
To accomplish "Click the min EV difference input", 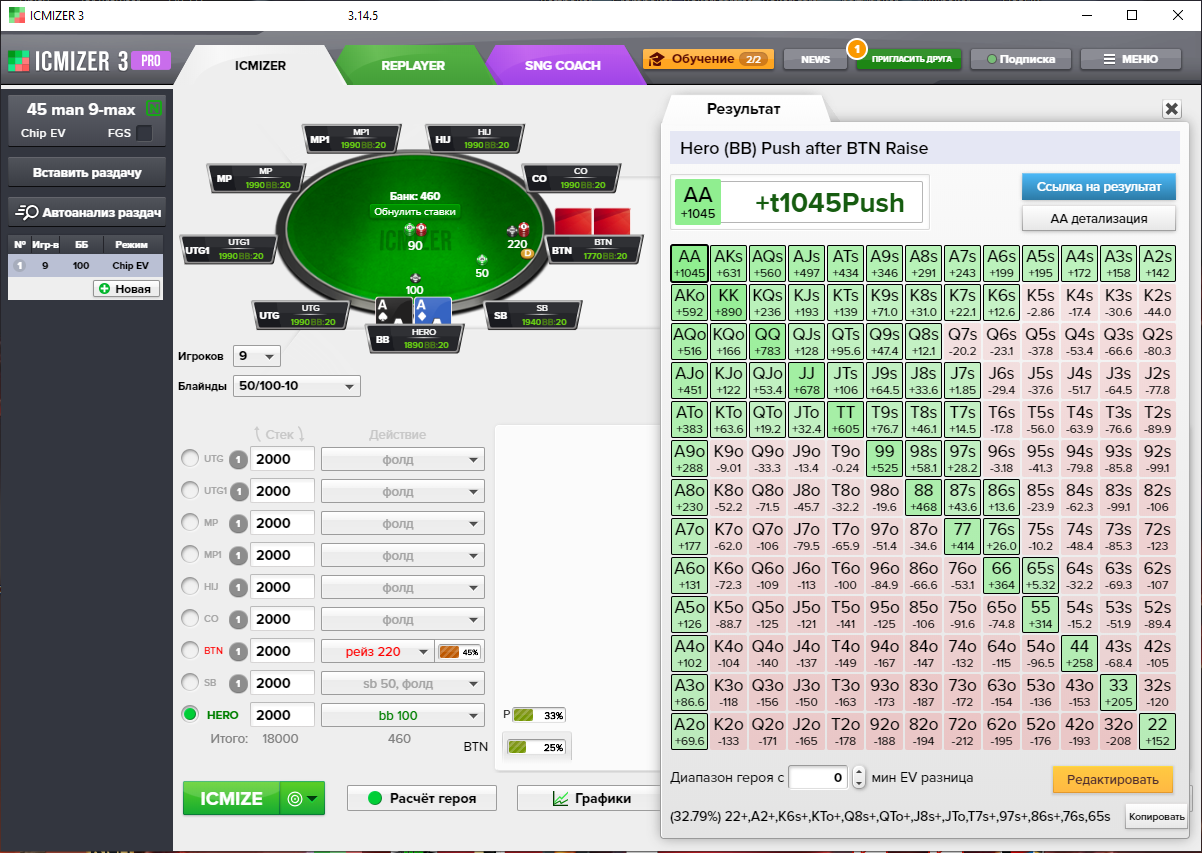I will pos(818,777).
